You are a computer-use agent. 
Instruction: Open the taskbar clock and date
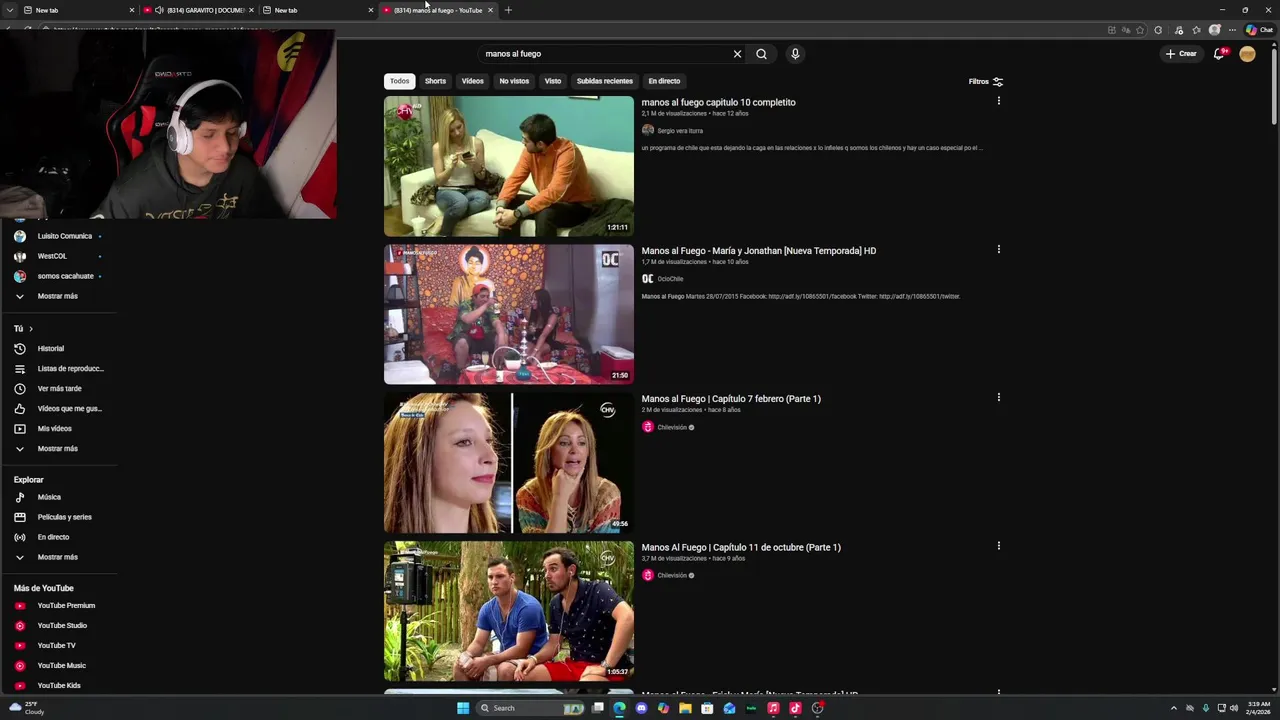pos(1258,708)
